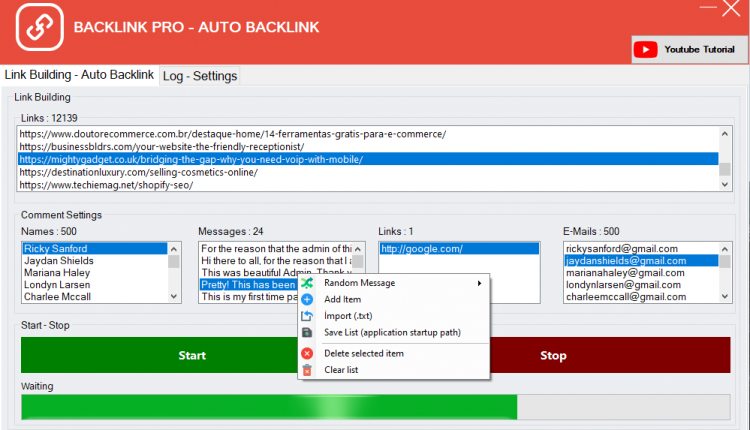Choose Add Item from the context menu
750x430 pixels.
click(x=394, y=299)
